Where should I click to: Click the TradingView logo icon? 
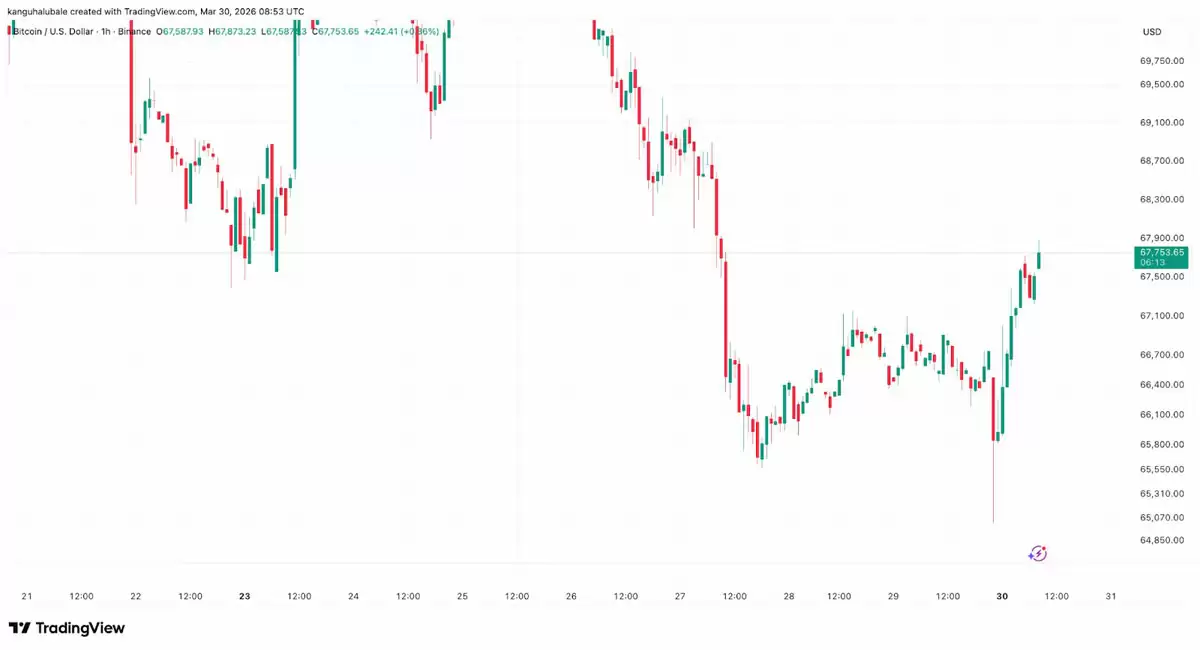(x=19, y=628)
